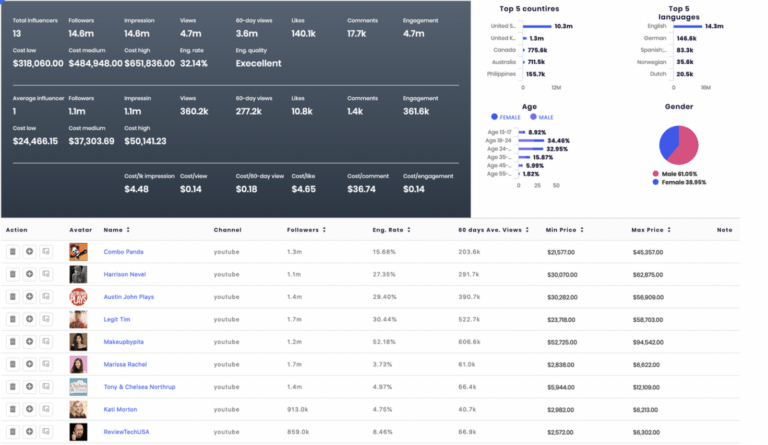Open Tony & Chelsea Northrup profile link
This screenshot has width=768, height=445.
click(x=140, y=387)
